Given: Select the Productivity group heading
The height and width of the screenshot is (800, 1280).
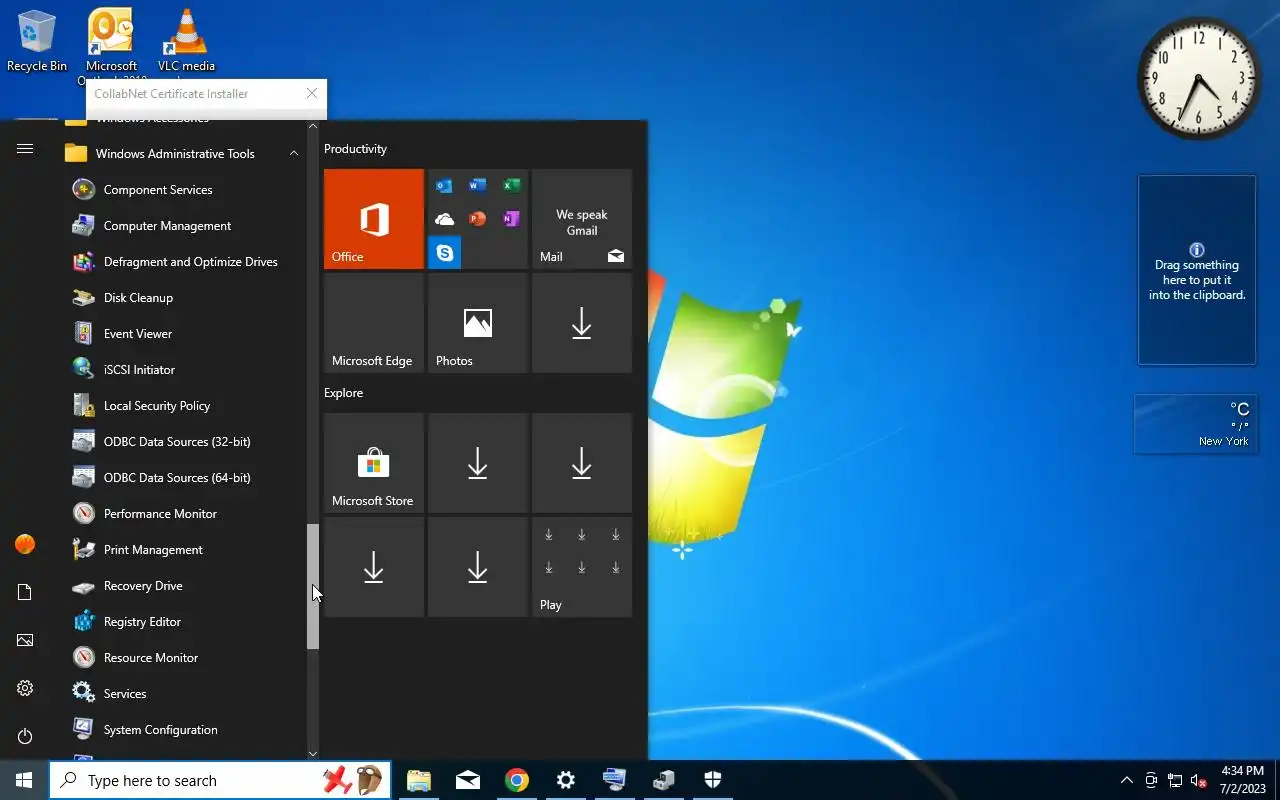Looking at the screenshot, I should (x=355, y=149).
